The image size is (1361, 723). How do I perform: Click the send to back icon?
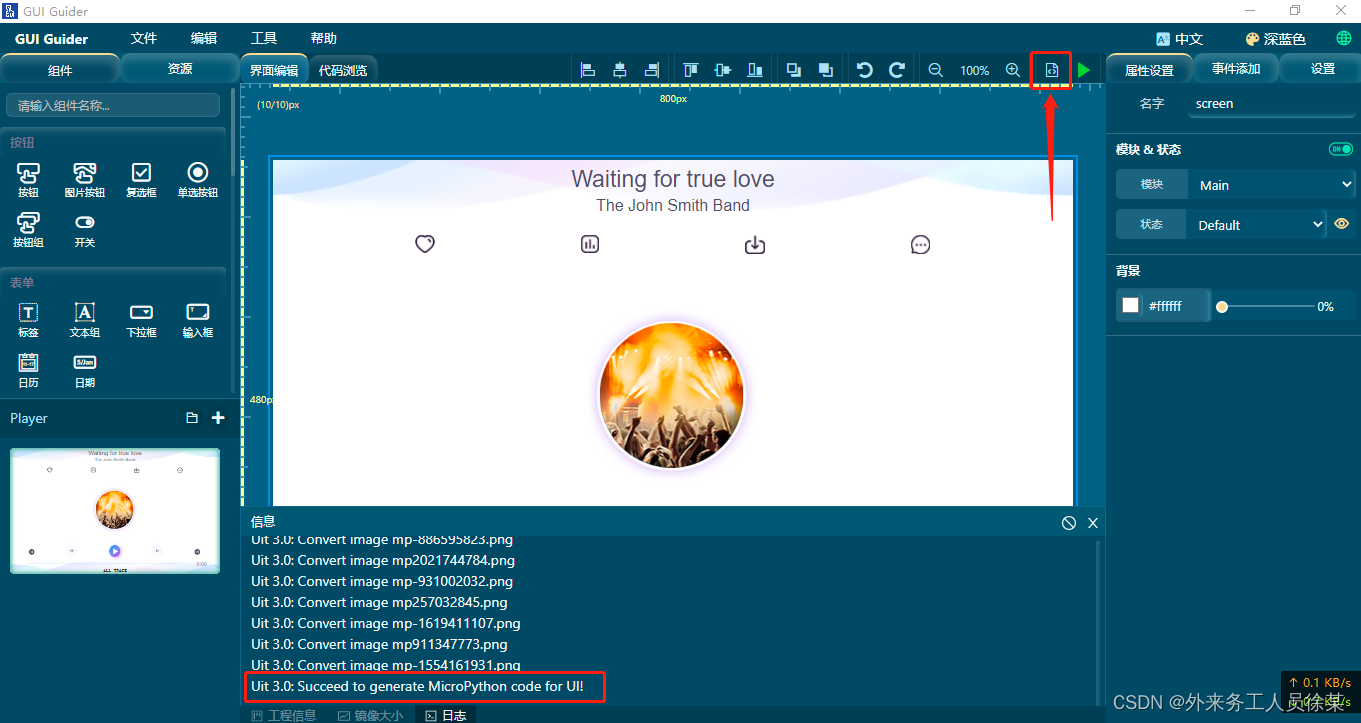826,70
